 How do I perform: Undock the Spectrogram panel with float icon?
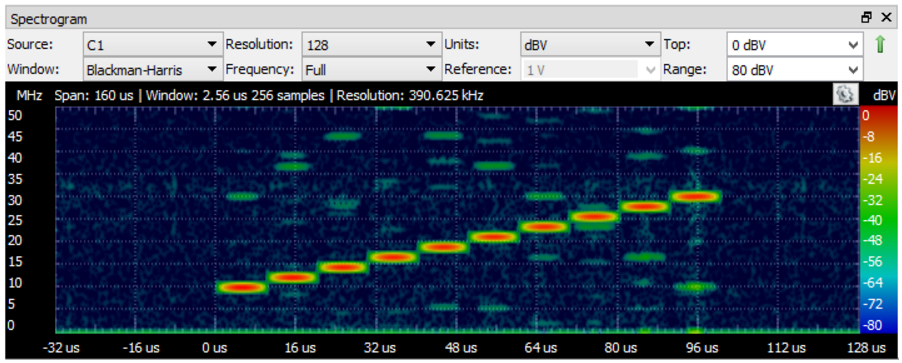[x=867, y=18]
